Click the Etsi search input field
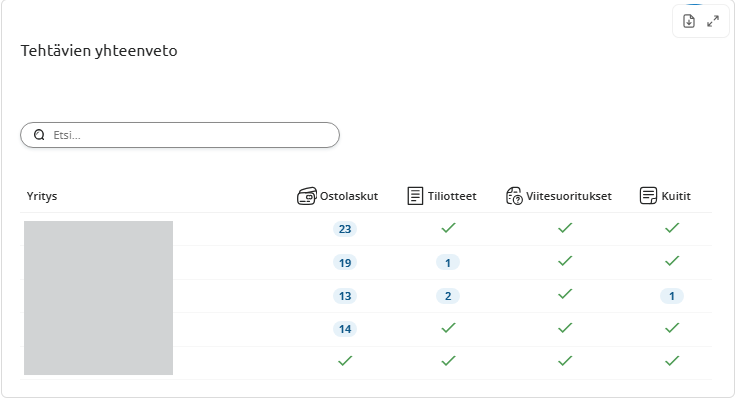The height and width of the screenshot is (402, 738). coord(180,135)
